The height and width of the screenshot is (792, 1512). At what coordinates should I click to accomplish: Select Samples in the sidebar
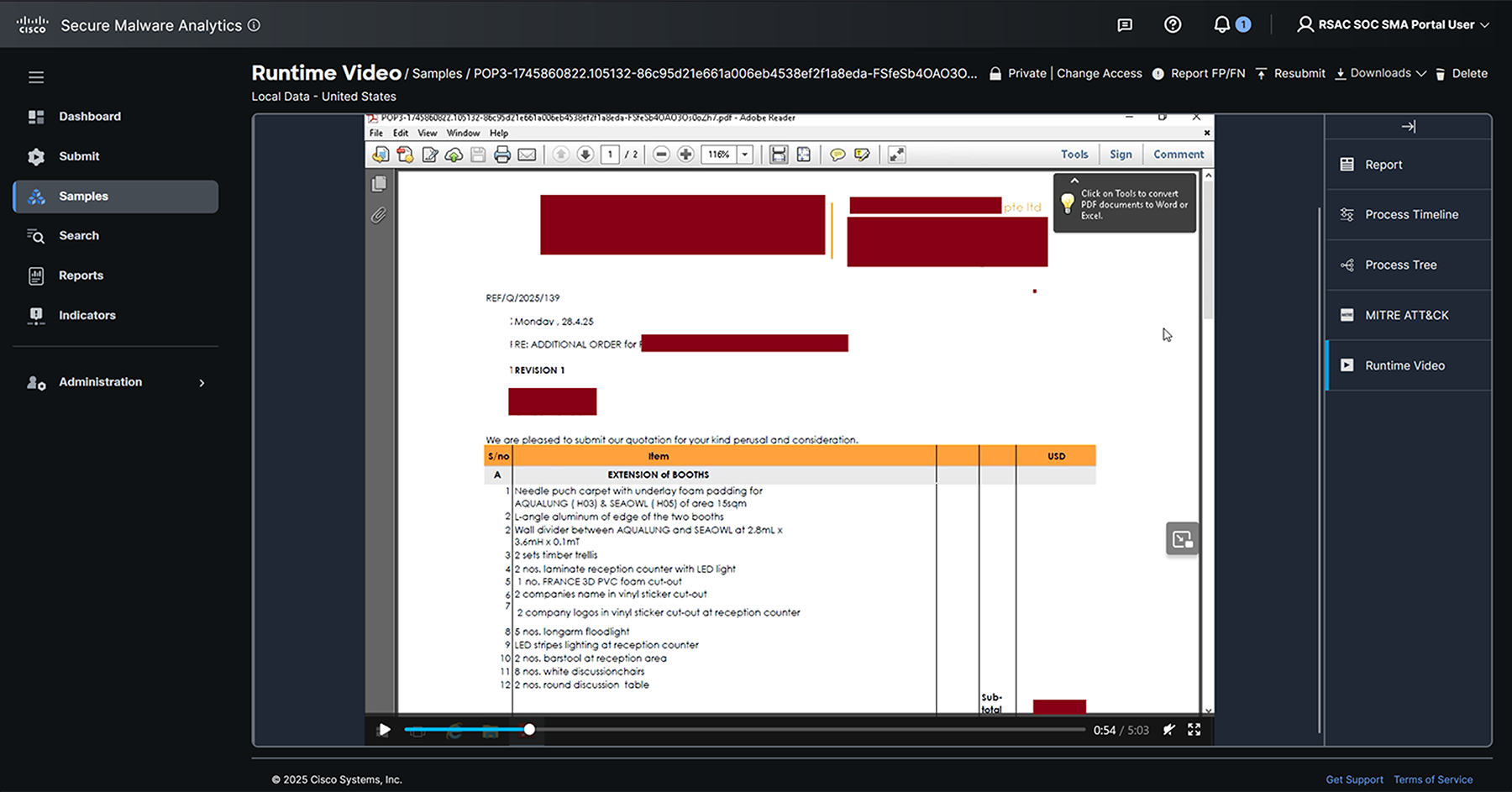click(115, 197)
